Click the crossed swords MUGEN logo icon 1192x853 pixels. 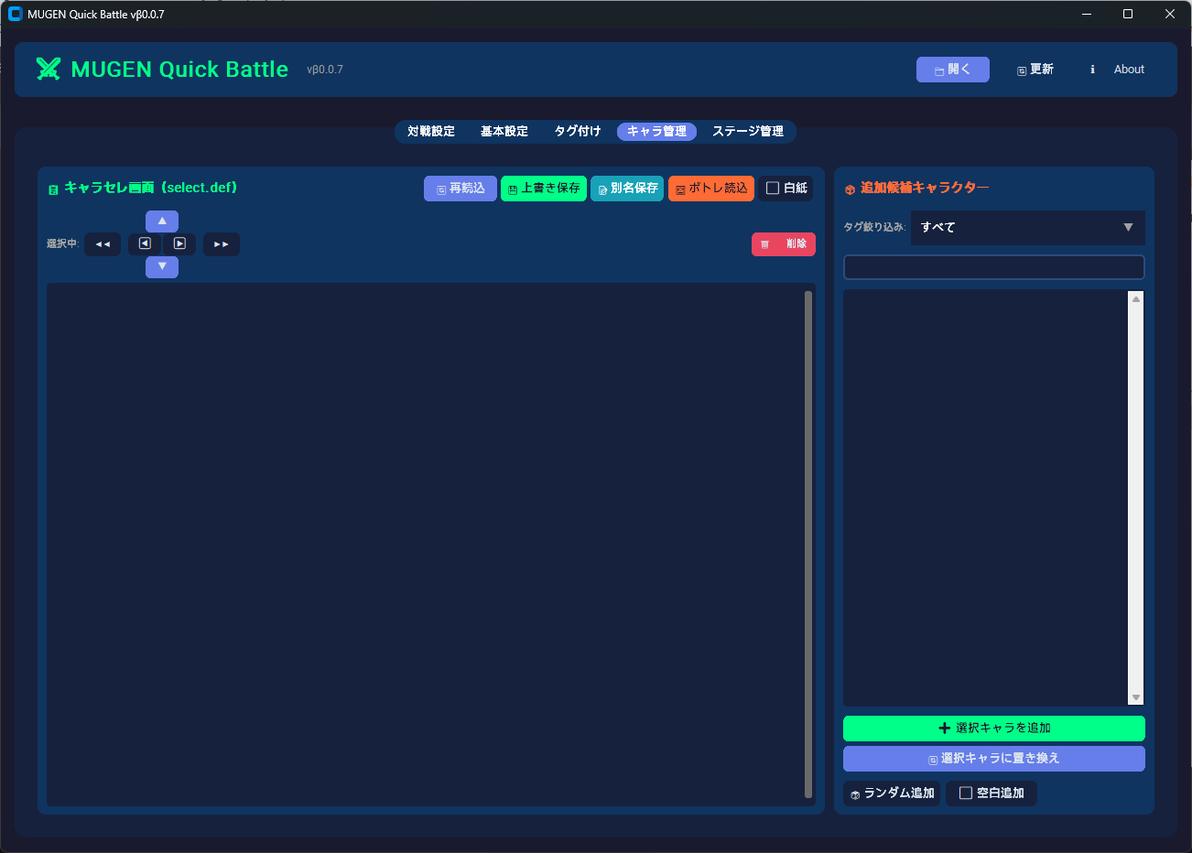coord(48,69)
